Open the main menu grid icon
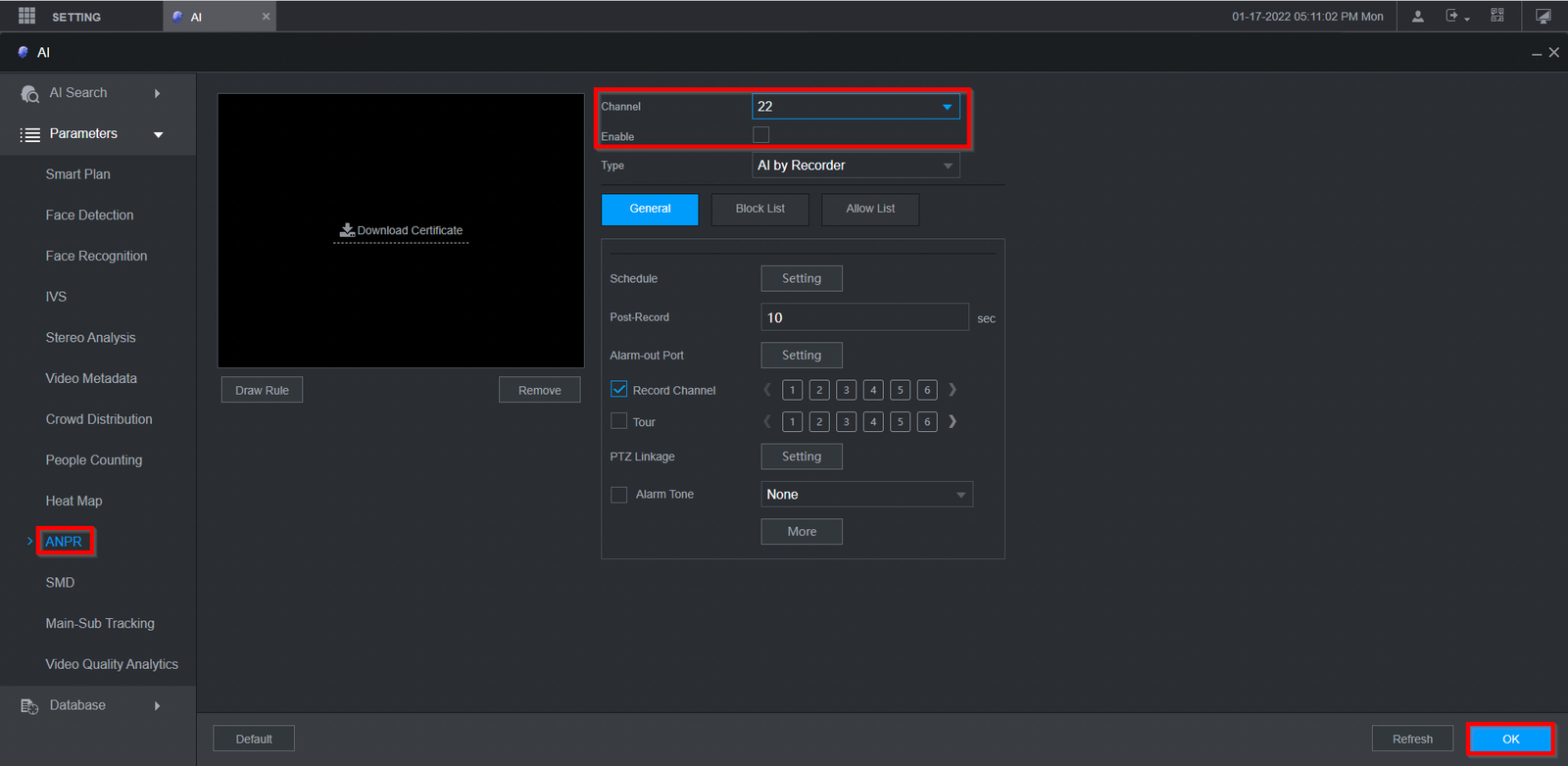The width and height of the screenshot is (1568, 766). click(x=26, y=16)
